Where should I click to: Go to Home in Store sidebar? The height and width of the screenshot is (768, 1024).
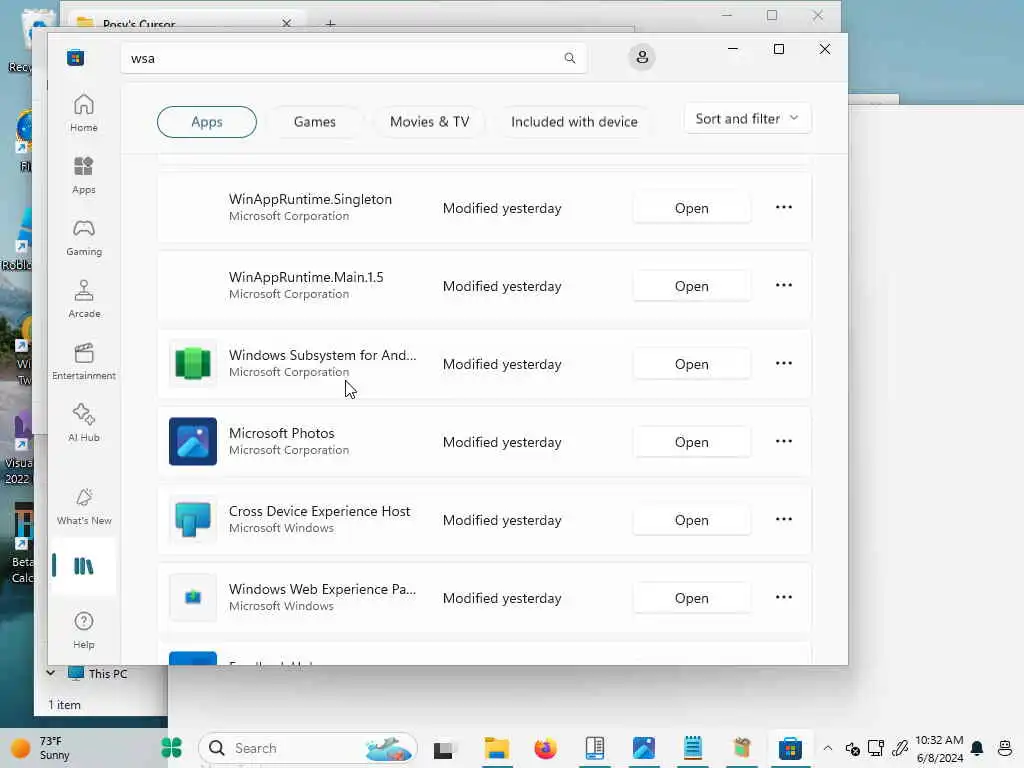tap(84, 113)
